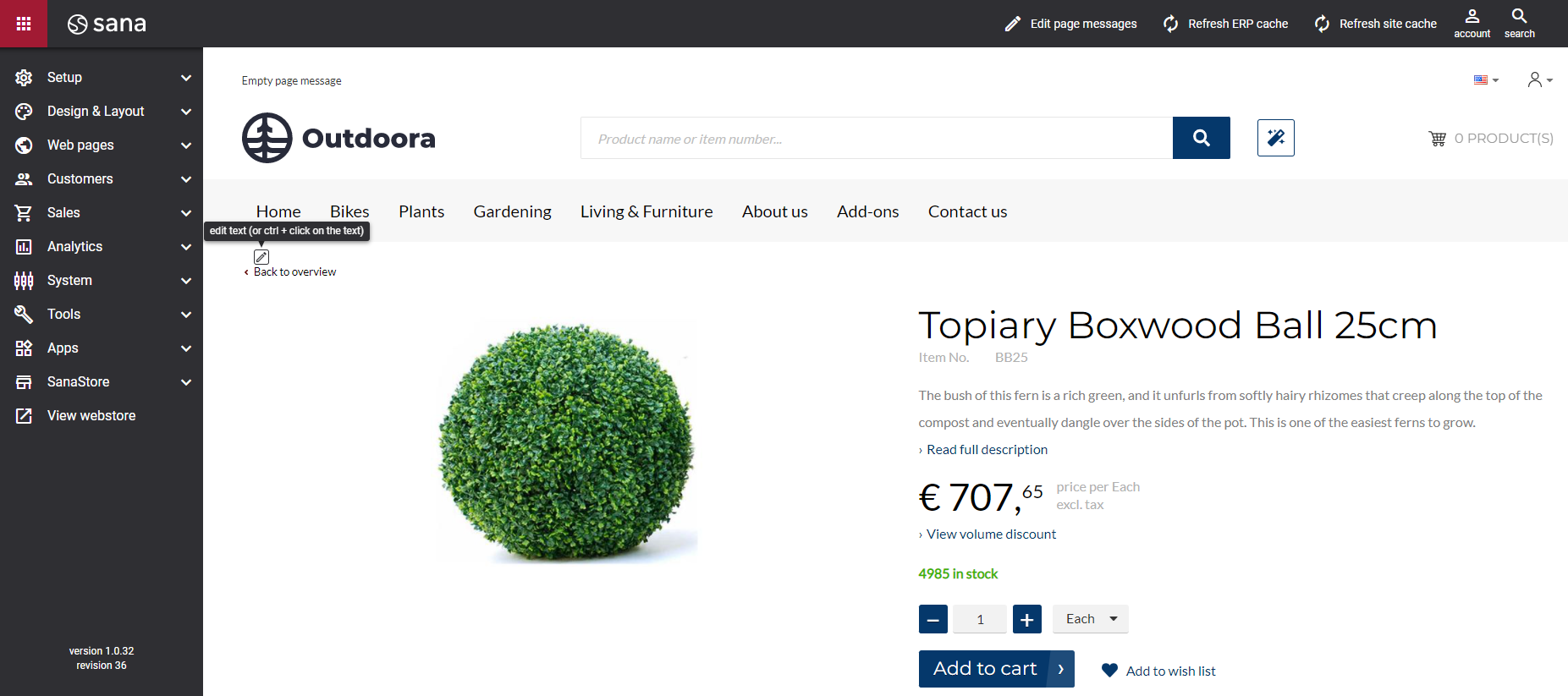Click the Outdoora logo
1568x696 pixels.
click(338, 138)
